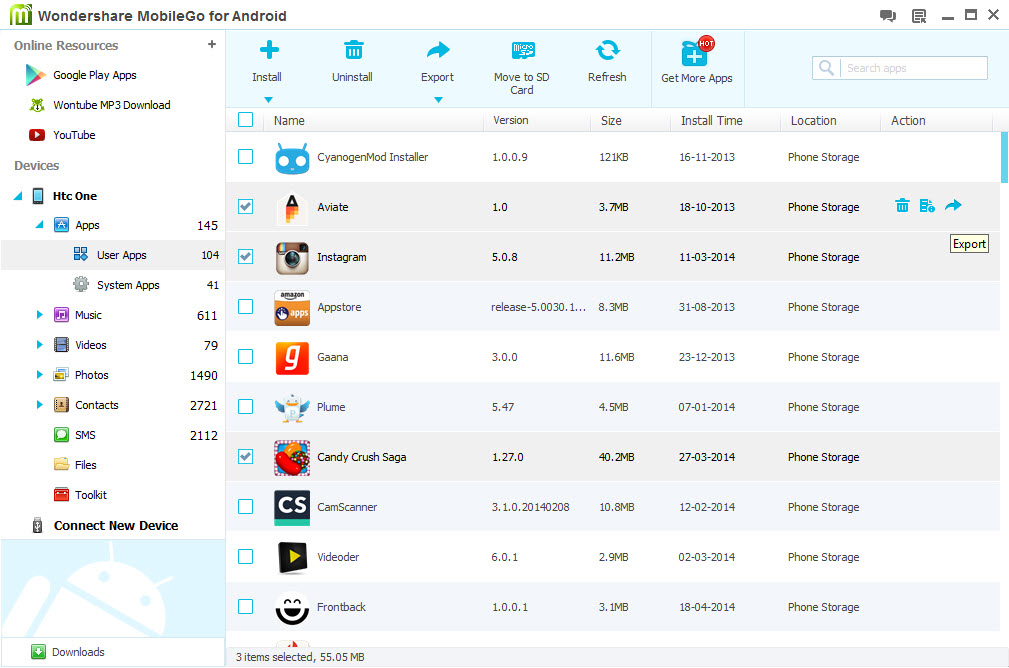Click the Export arrow icon in toolbar
This screenshot has height=668, width=1009.
(438, 50)
